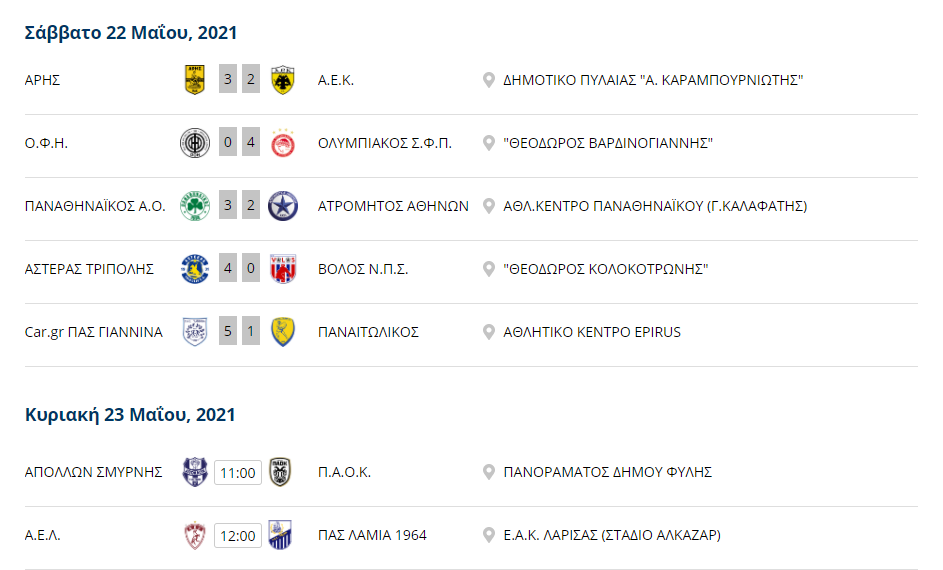Open the ΒΟΛΟΣ Ν.Π.Σ. team link
Screen dimensions: 943x570
[x=363, y=269]
